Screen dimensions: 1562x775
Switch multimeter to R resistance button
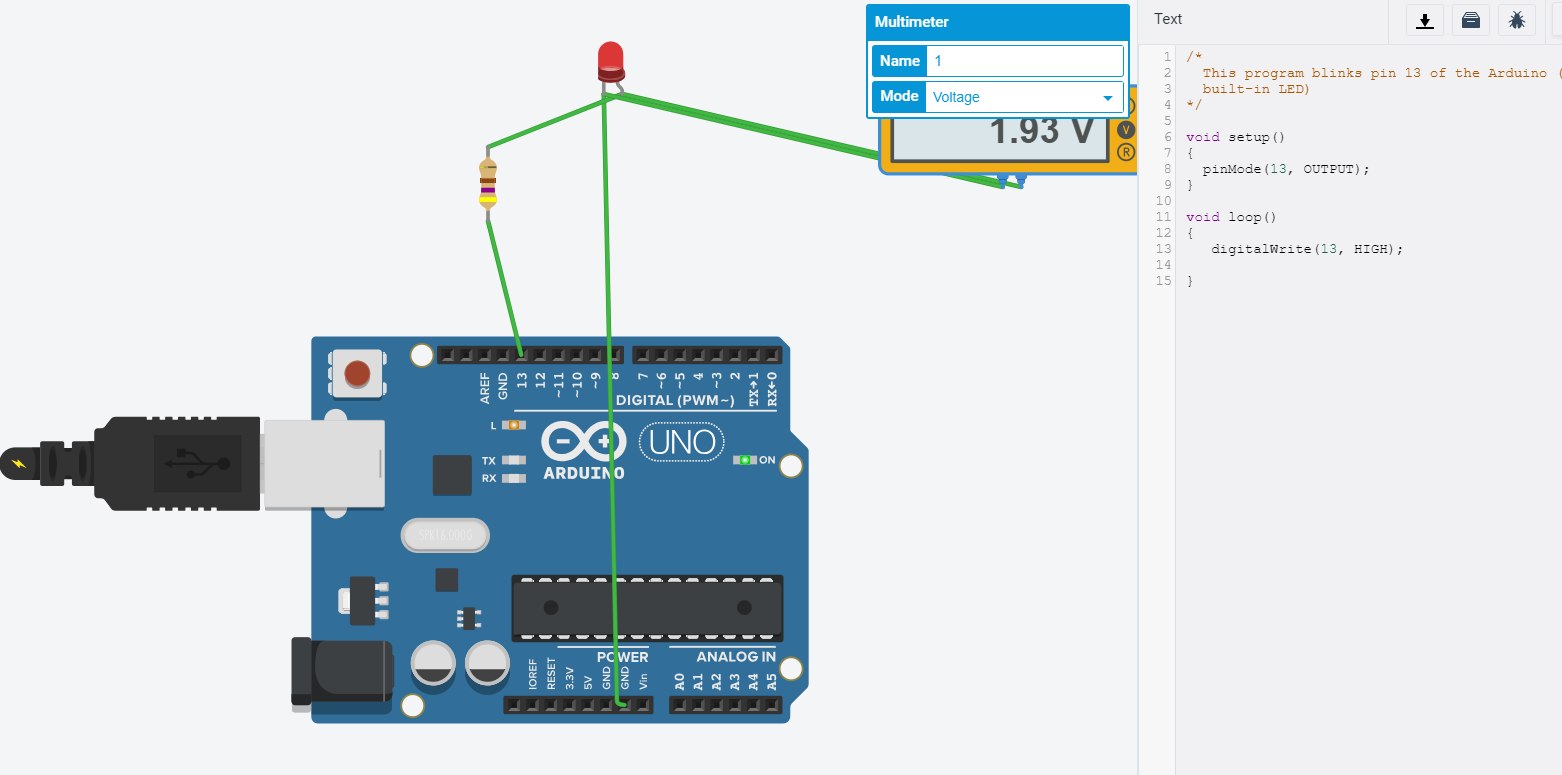click(1126, 152)
